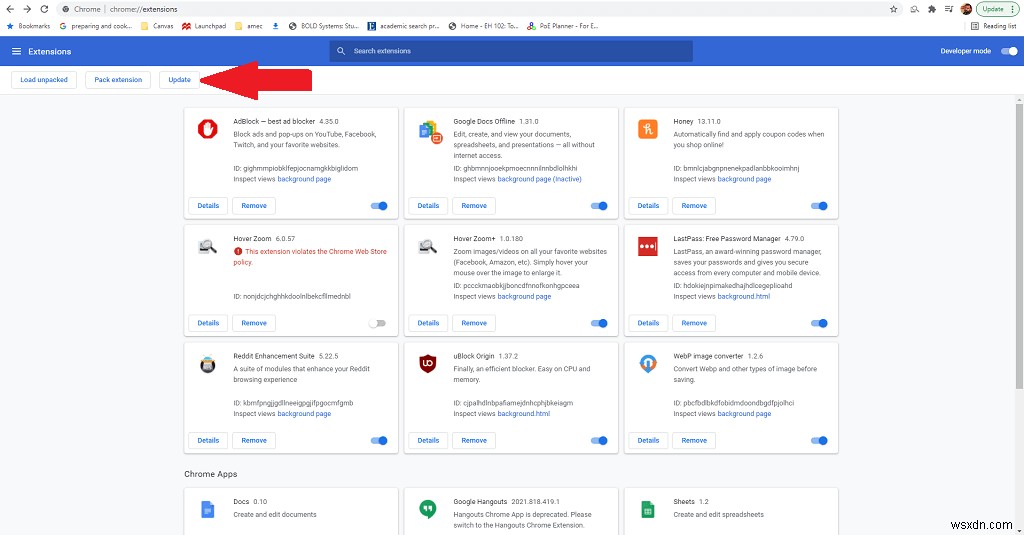Disable the LastPass toggle
This screenshot has height=535, width=1024.
tap(819, 323)
